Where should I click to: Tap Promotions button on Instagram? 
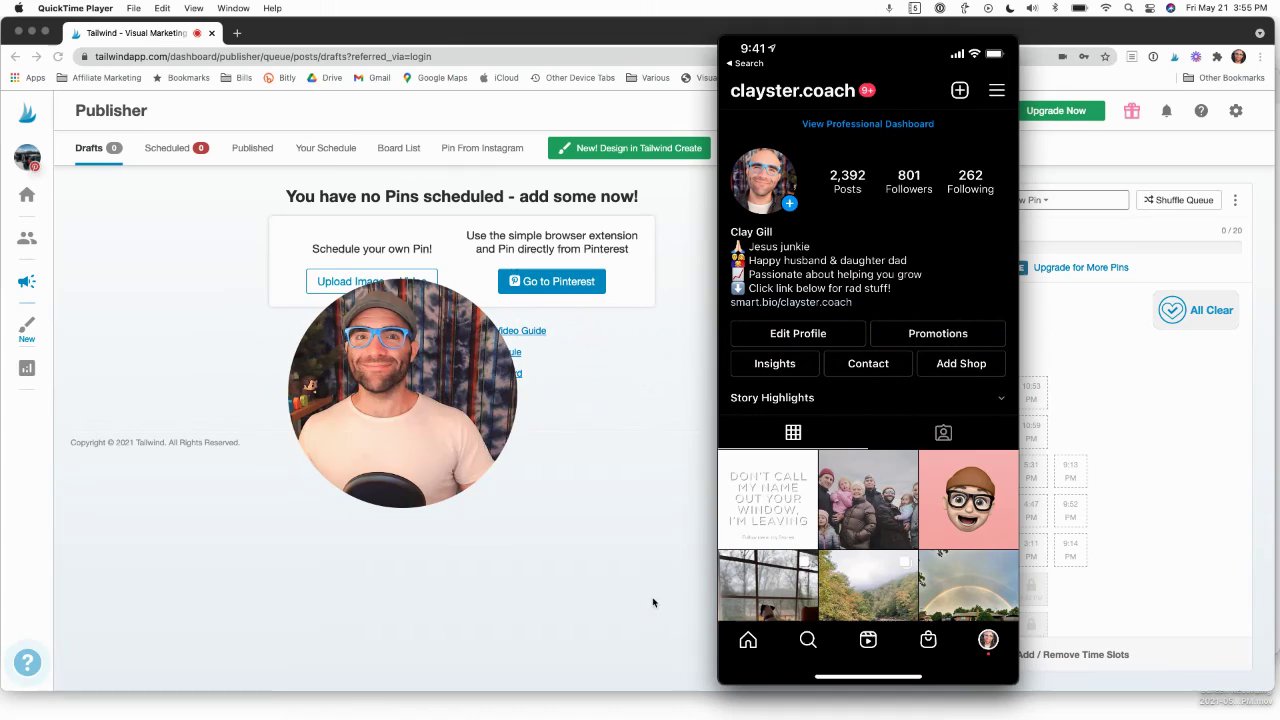938,334
